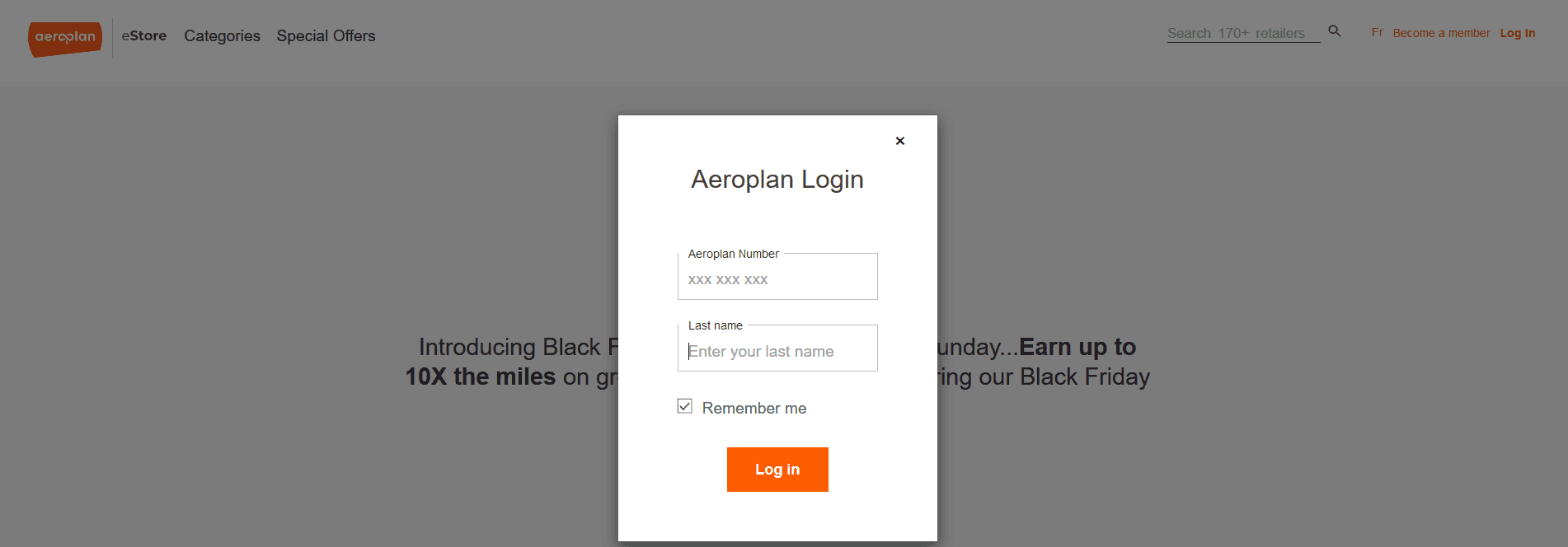Click the Aeroplan Number field label

(733, 254)
